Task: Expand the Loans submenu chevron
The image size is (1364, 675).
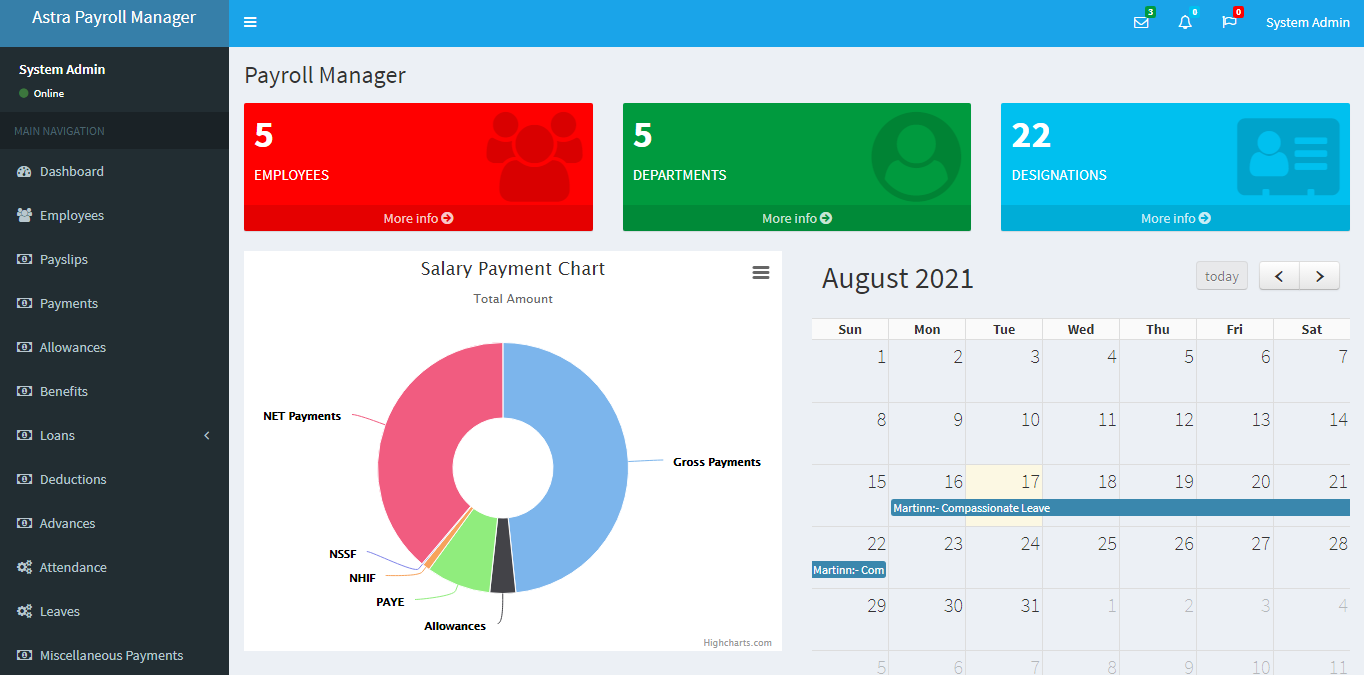Action: pyautogui.click(x=207, y=436)
